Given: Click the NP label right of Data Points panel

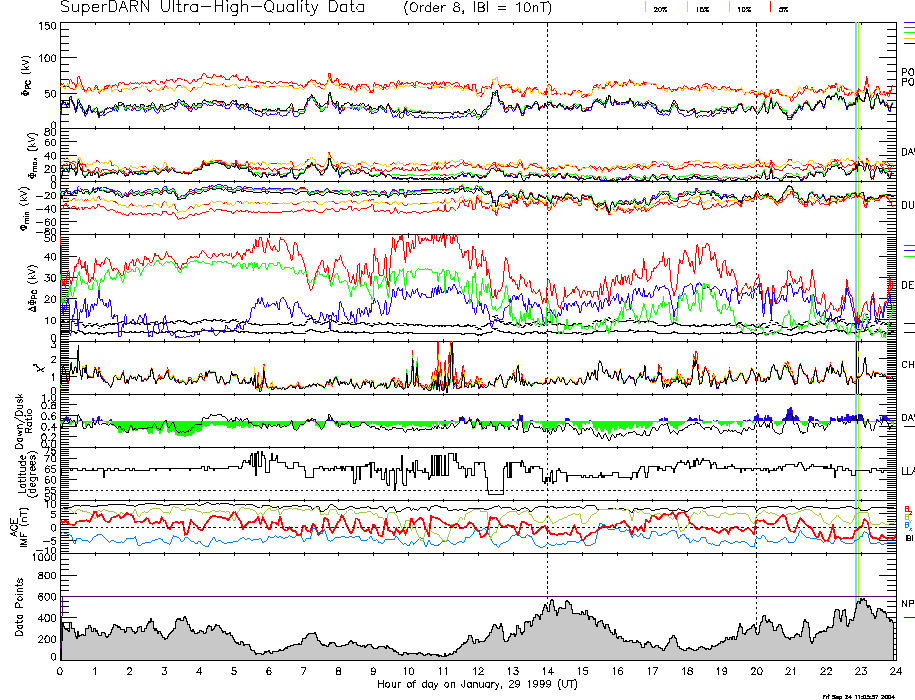Looking at the screenshot, I should tap(907, 604).
